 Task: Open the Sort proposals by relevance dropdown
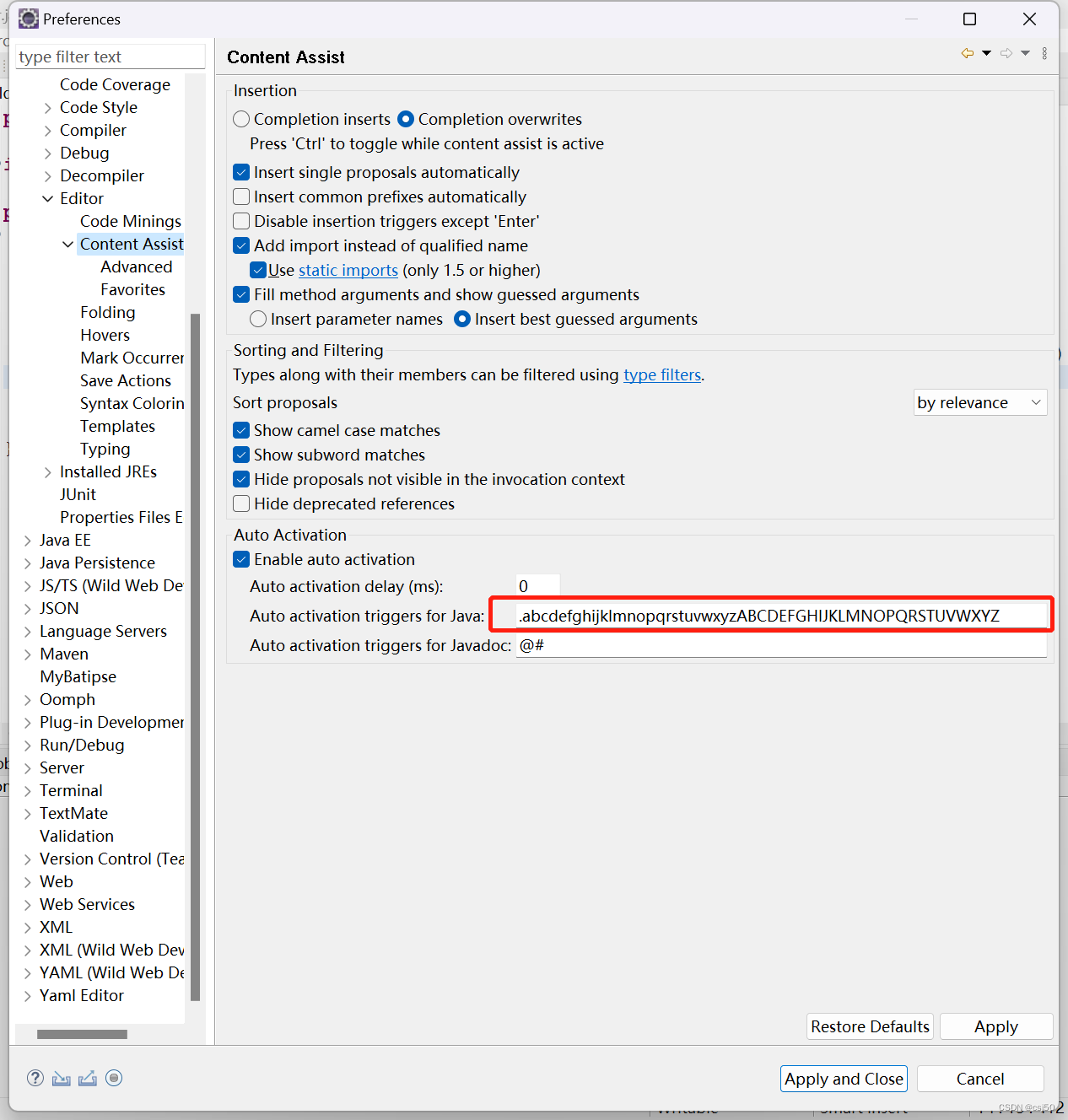coord(980,402)
